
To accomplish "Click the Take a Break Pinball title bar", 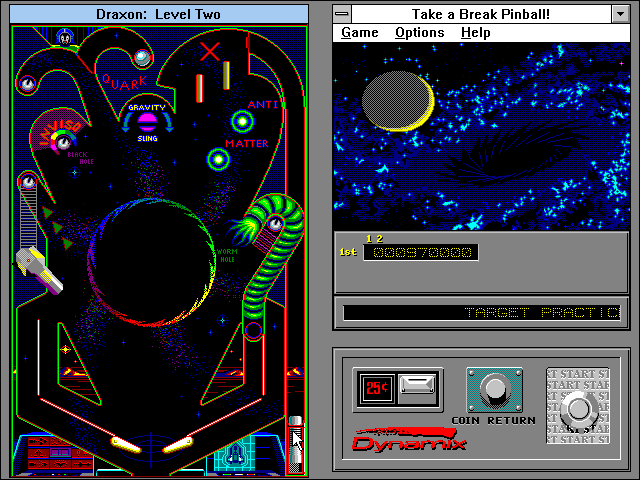I will tap(481, 14).
